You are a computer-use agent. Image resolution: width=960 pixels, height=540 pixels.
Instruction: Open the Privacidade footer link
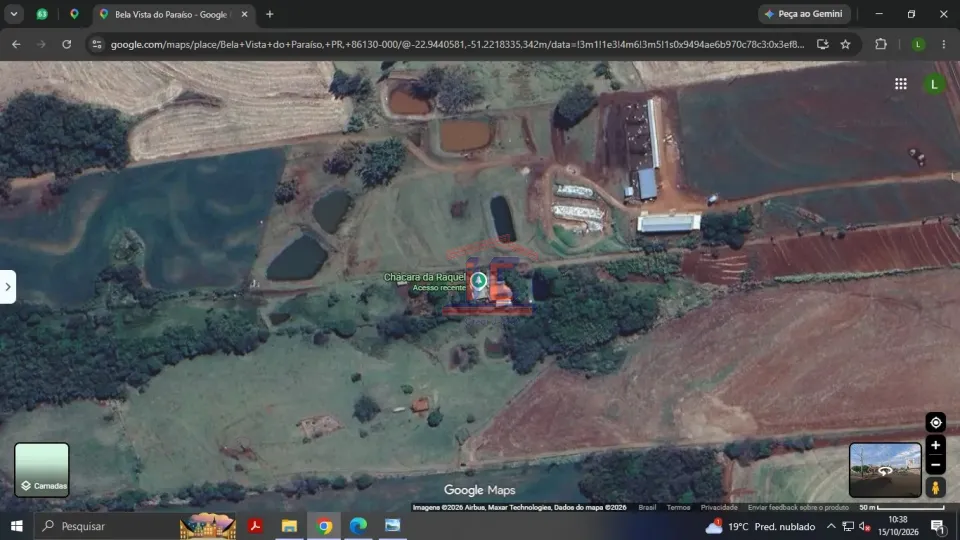click(719, 507)
